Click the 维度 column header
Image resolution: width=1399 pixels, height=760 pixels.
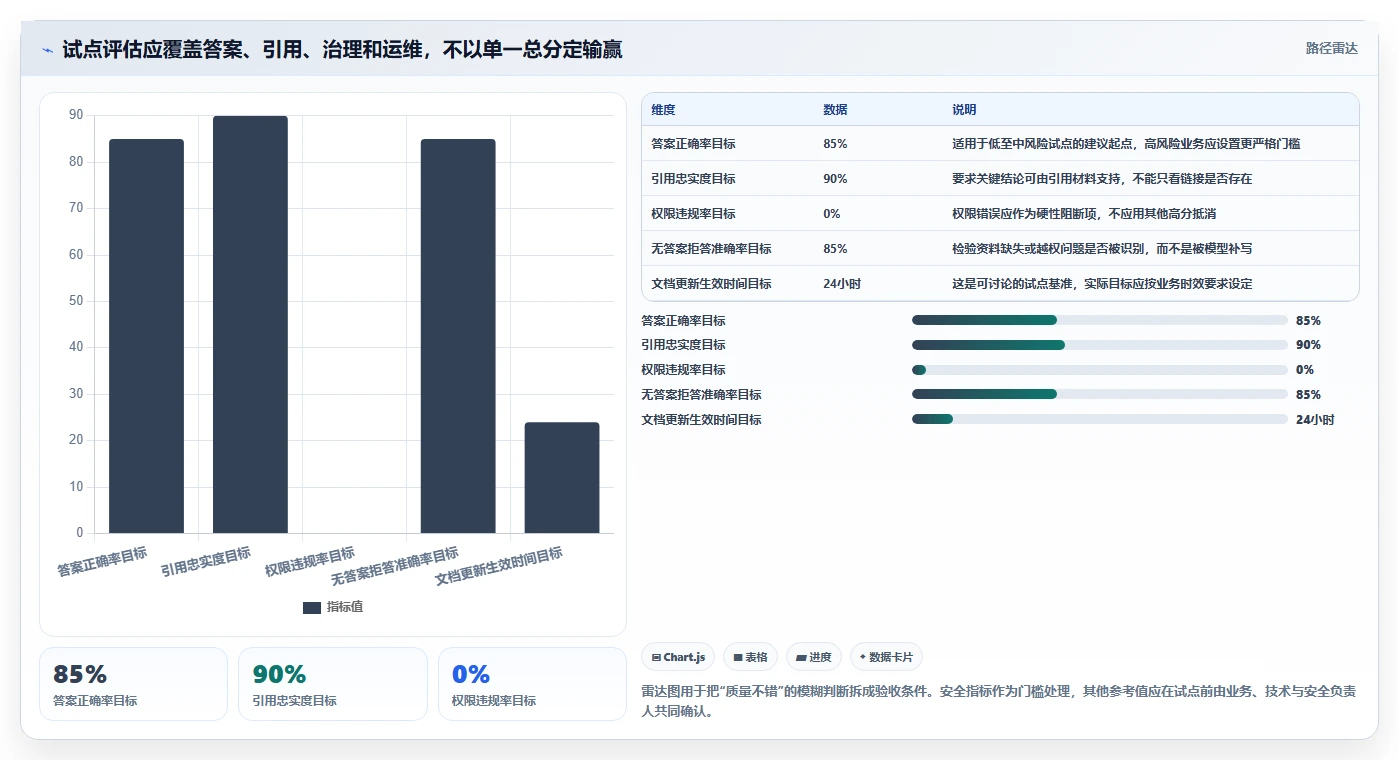click(x=663, y=110)
